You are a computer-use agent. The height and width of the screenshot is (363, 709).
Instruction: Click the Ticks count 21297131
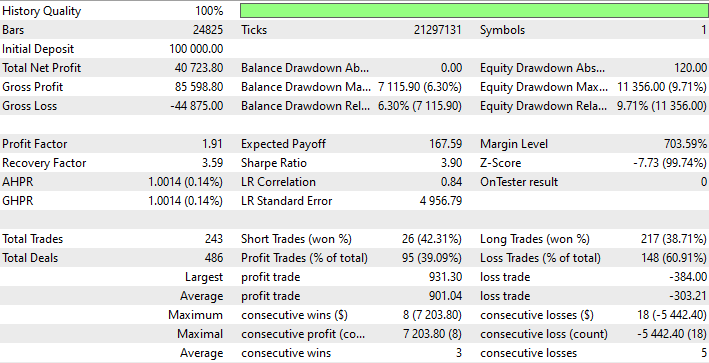438,30
